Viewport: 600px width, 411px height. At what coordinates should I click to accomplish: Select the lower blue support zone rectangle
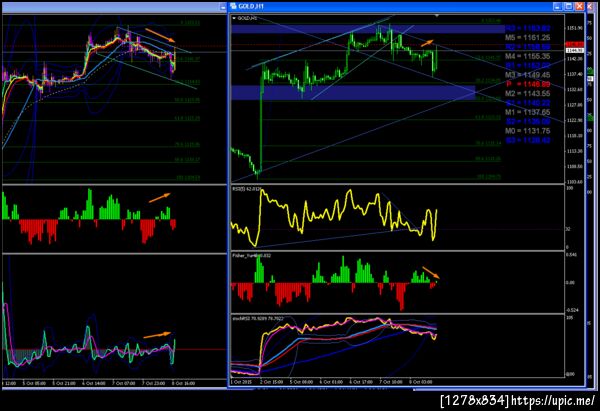[x=353, y=93]
